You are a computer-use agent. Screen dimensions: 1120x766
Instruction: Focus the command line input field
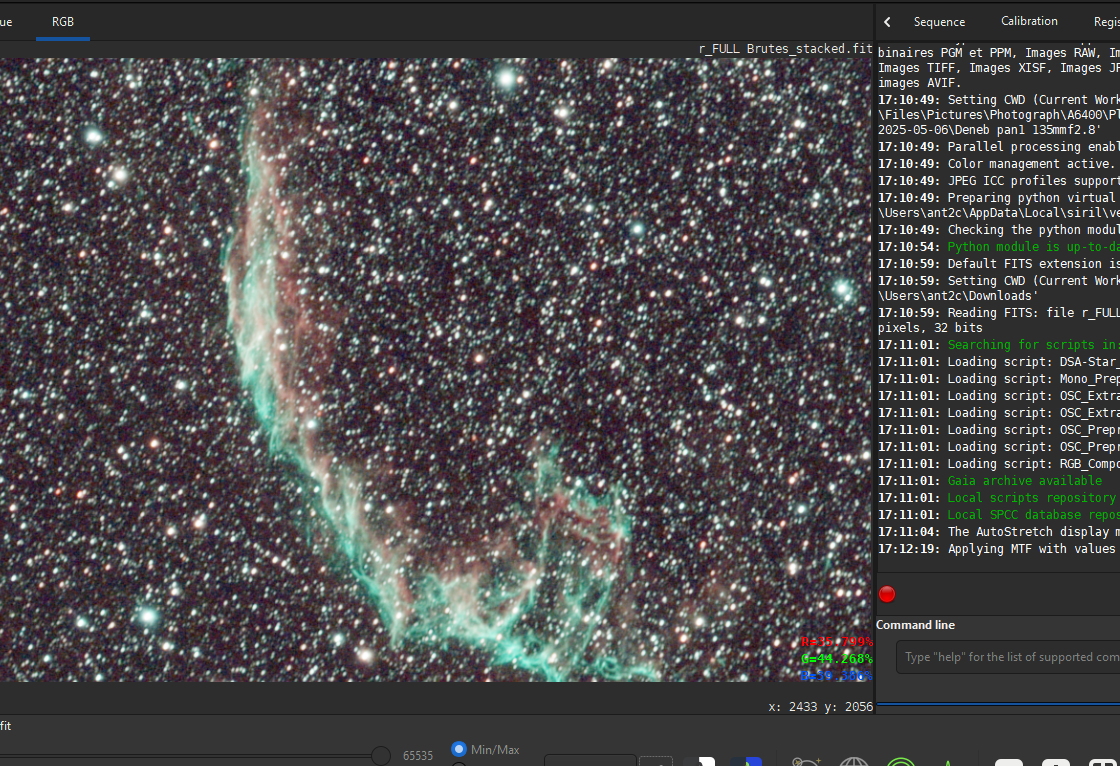(x=1008, y=657)
